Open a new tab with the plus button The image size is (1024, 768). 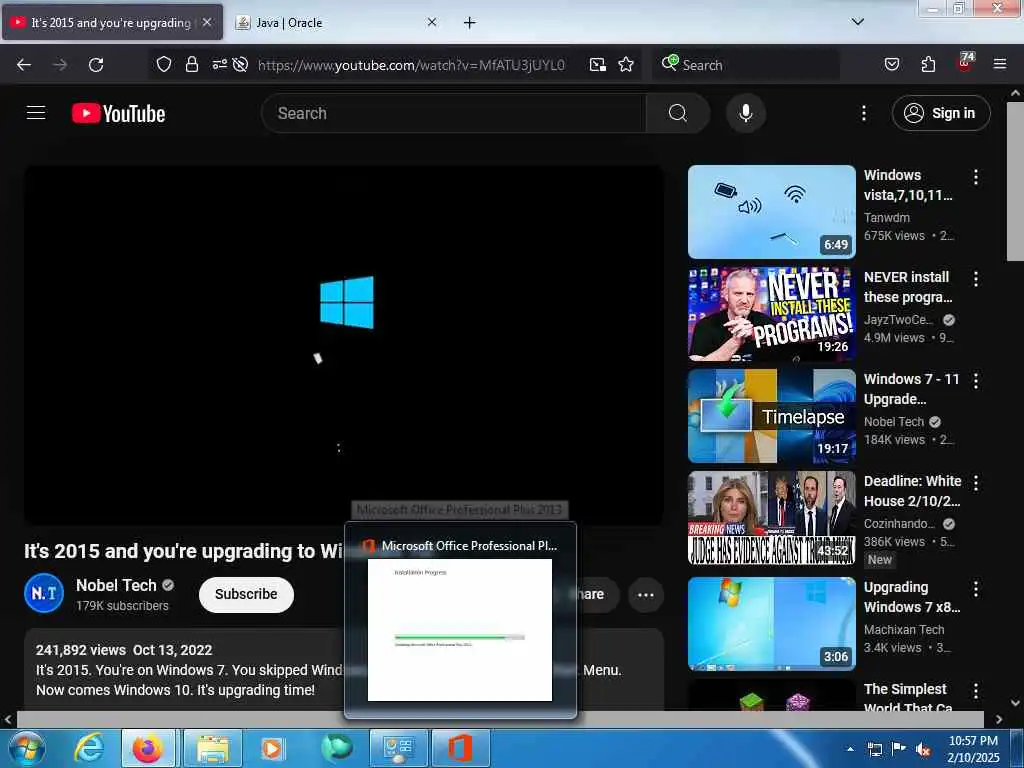pos(469,23)
